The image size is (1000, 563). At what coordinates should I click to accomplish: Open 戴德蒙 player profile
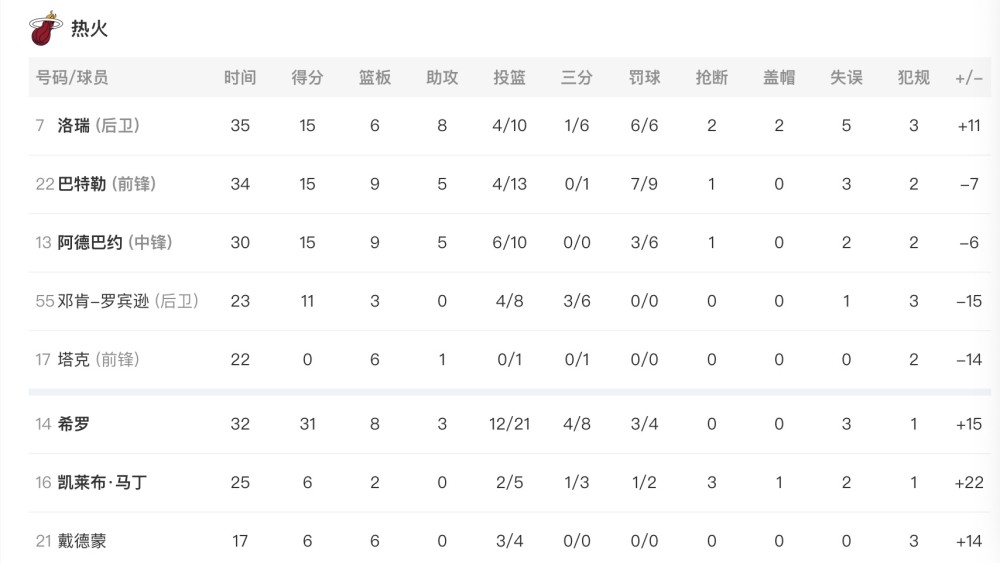coord(82,541)
